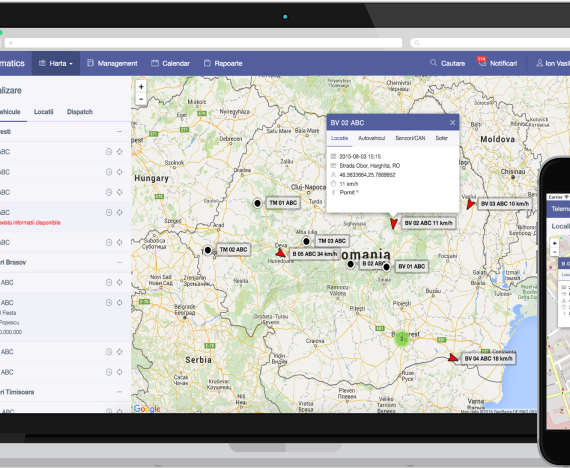Screen dimensions: 570x468
Task: Open the Calendar page
Action: (170, 63)
